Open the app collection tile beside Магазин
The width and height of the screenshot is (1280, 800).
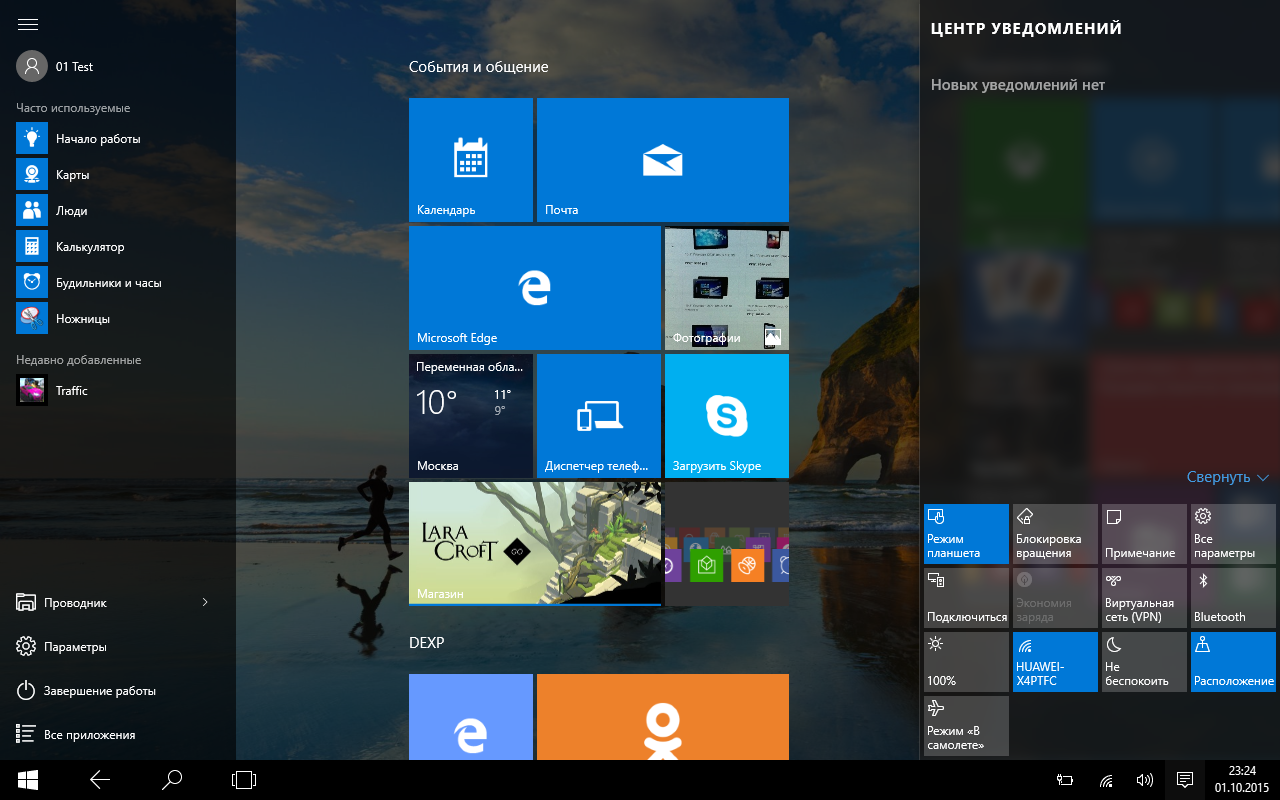click(727, 544)
